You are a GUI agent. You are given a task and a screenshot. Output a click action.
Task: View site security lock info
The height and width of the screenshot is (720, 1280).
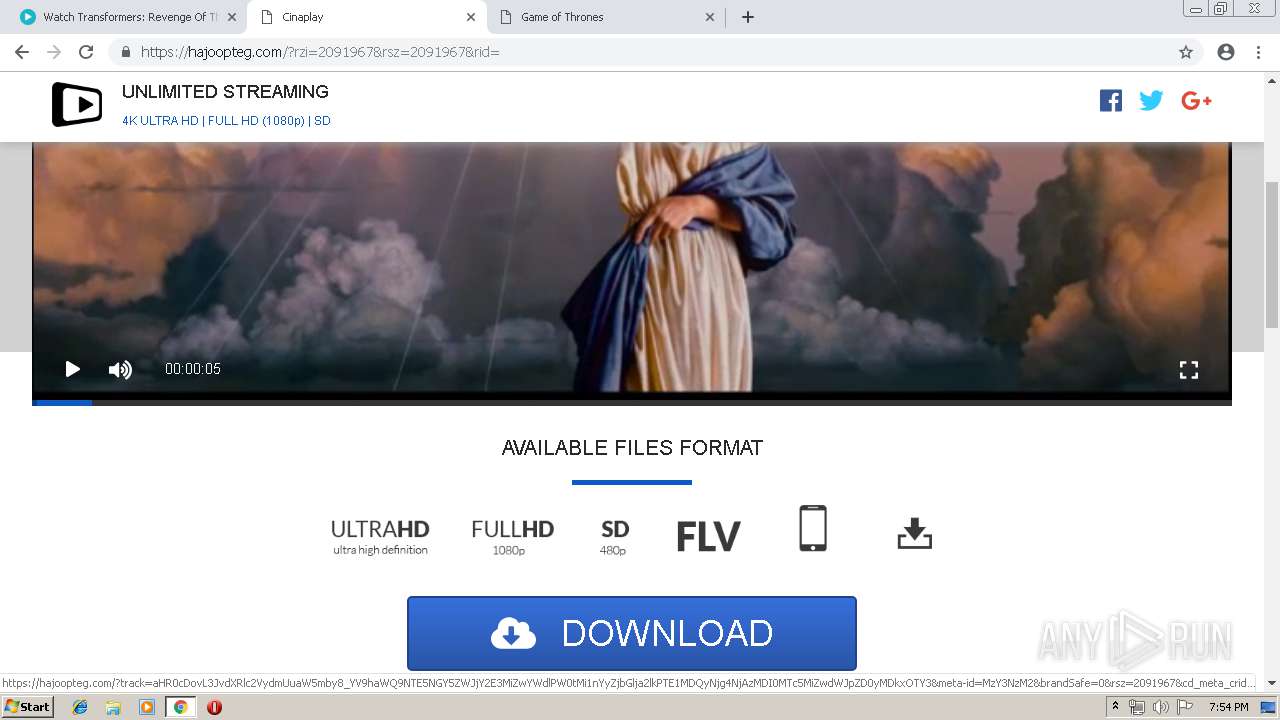125,52
